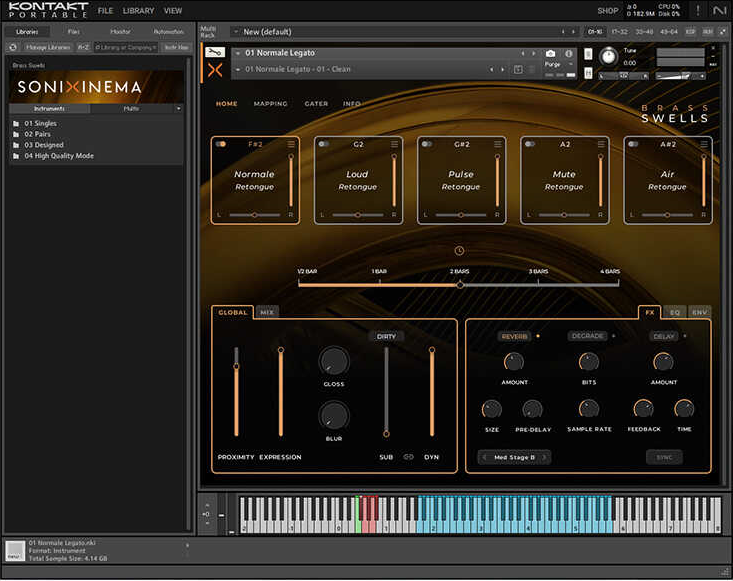Select rack page 17-32
733x581 pixels.
pyautogui.click(x=619, y=32)
